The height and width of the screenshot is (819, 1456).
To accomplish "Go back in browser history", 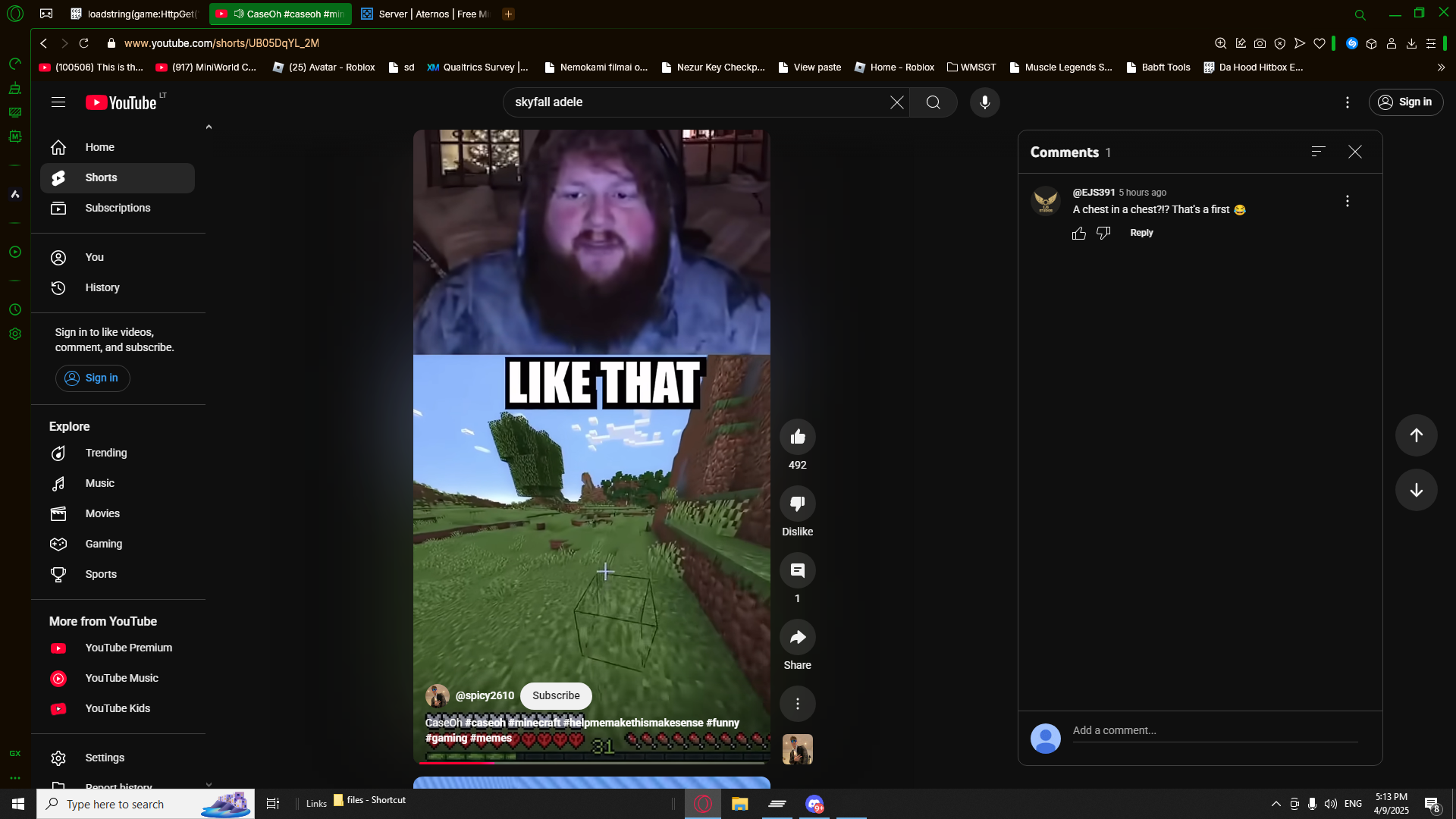I will pyautogui.click(x=44, y=43).
